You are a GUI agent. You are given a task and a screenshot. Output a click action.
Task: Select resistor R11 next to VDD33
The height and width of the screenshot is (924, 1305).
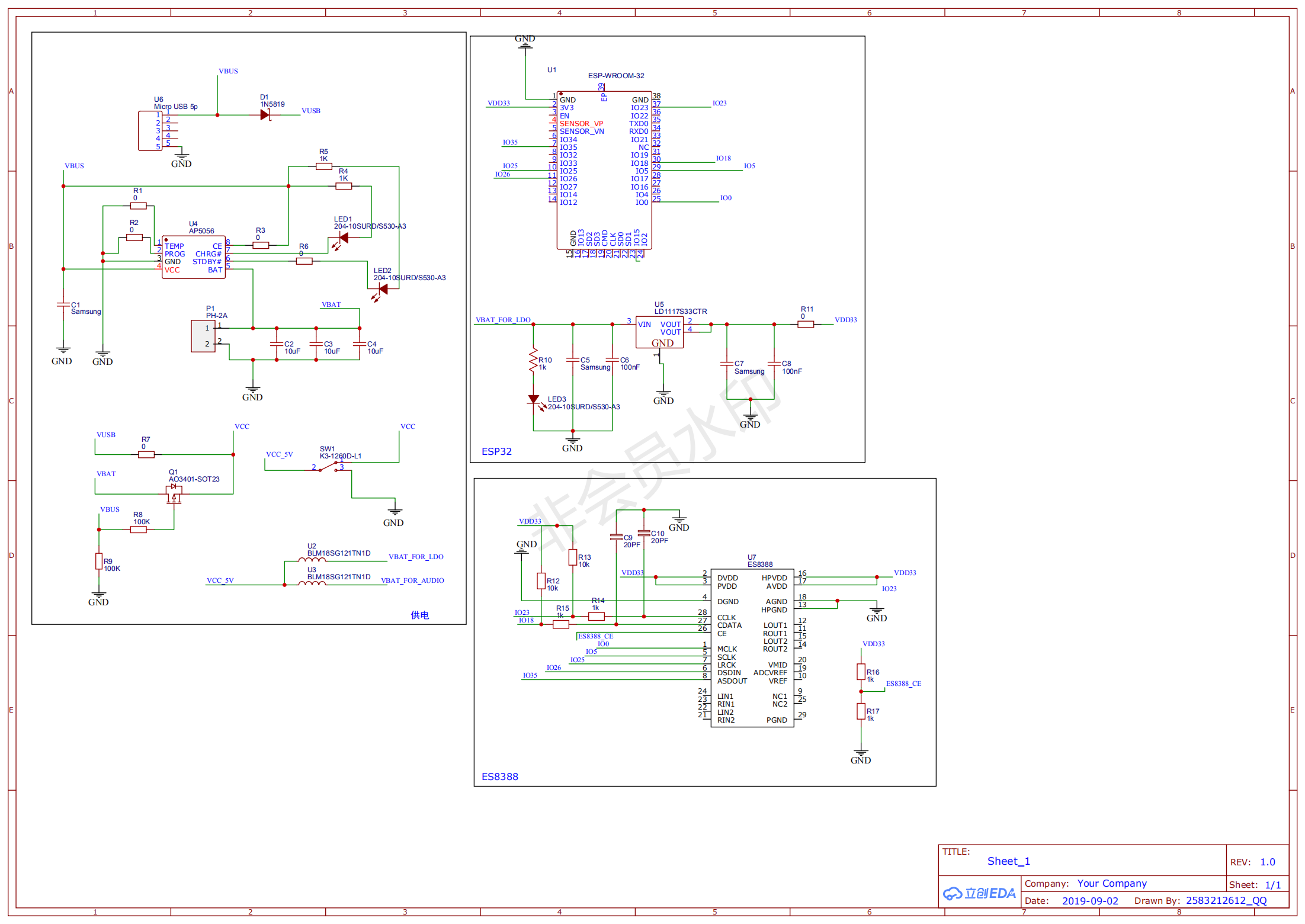(806, 324)
